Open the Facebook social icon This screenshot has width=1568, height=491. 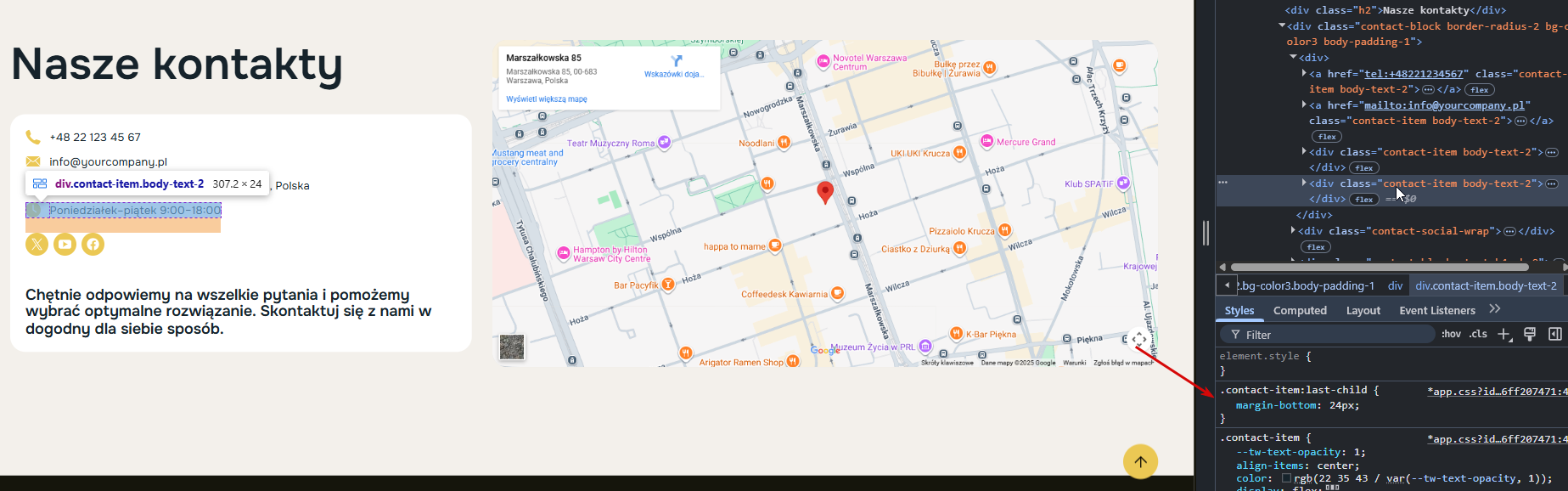(93, 245)
